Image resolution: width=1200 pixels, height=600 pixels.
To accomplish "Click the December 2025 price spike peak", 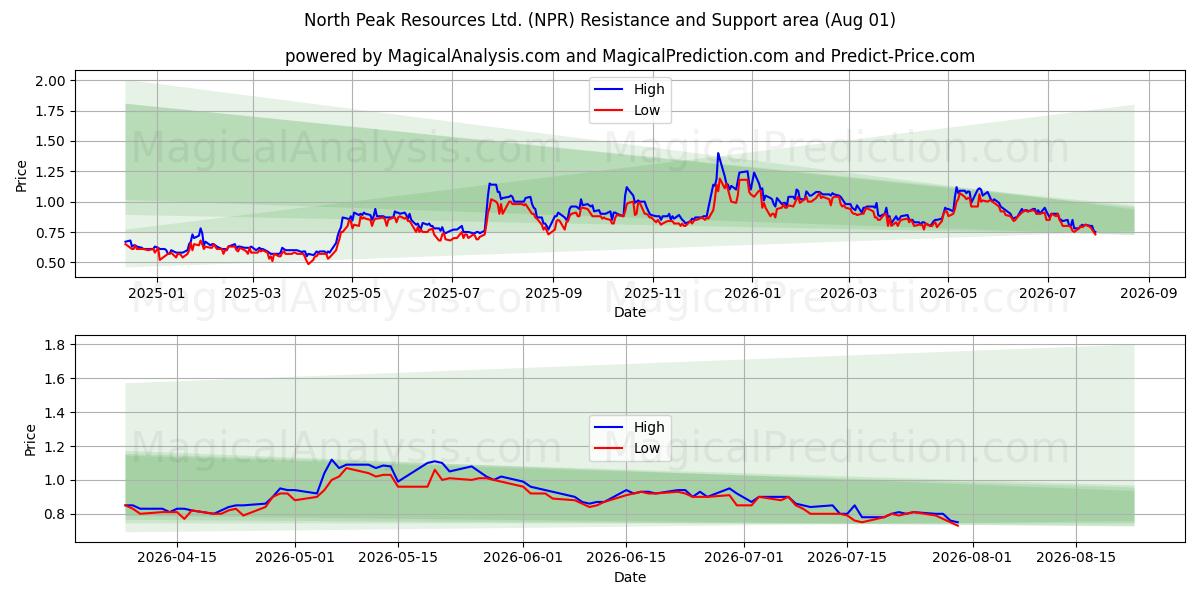I will (x=718, y=154).
